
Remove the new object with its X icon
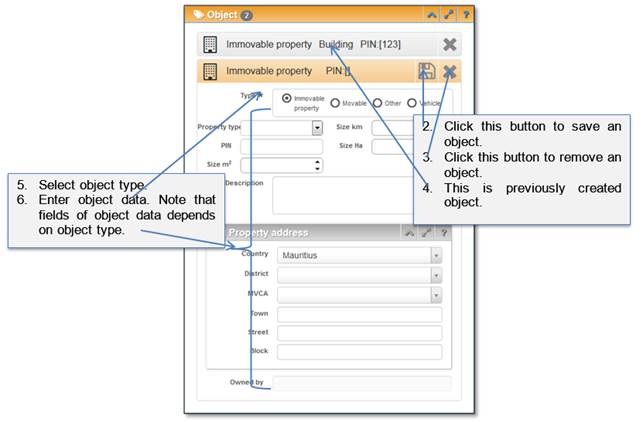[450, 72]
